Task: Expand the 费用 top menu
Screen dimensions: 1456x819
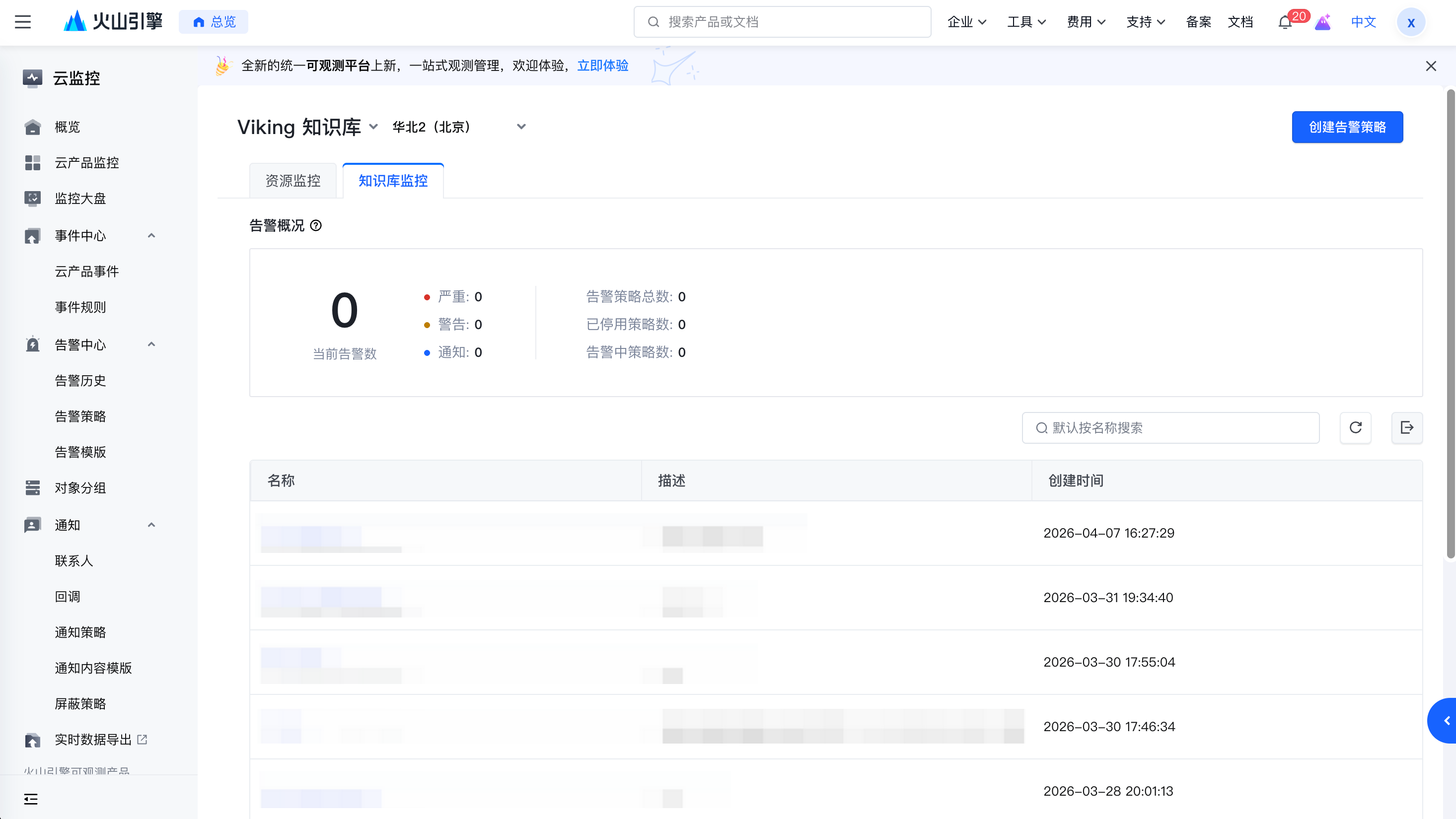Action: point(1086,22)
